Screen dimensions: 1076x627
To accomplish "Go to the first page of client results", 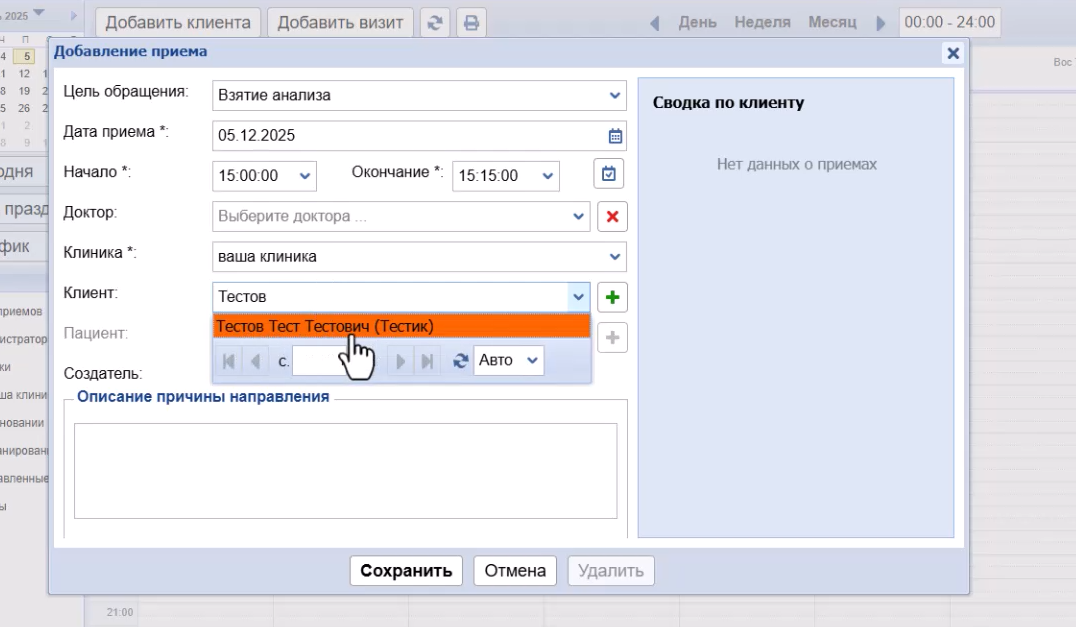I will click(x=229, y=361).
